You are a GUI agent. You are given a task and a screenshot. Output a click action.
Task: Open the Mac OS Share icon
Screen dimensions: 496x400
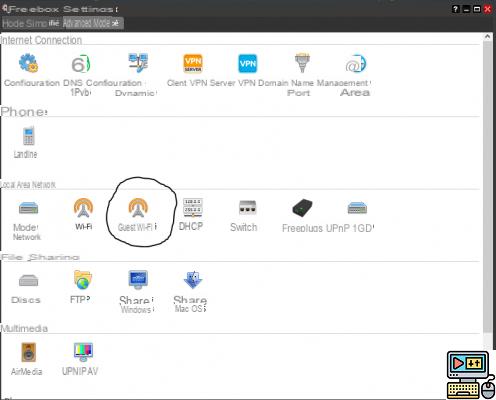point(193,280)
